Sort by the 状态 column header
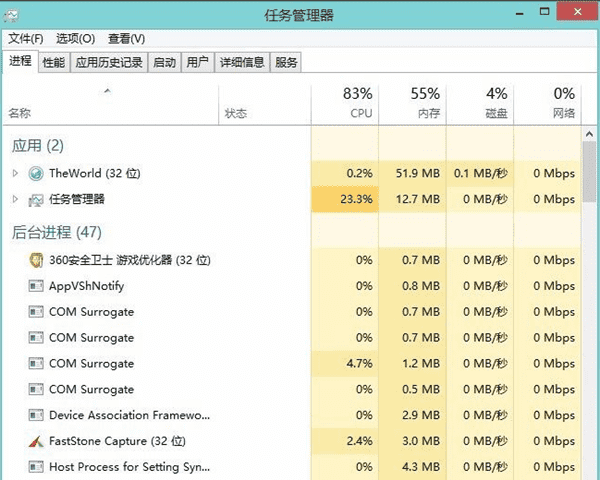Screen dimensions: 600x480 [x=264, y=104]
